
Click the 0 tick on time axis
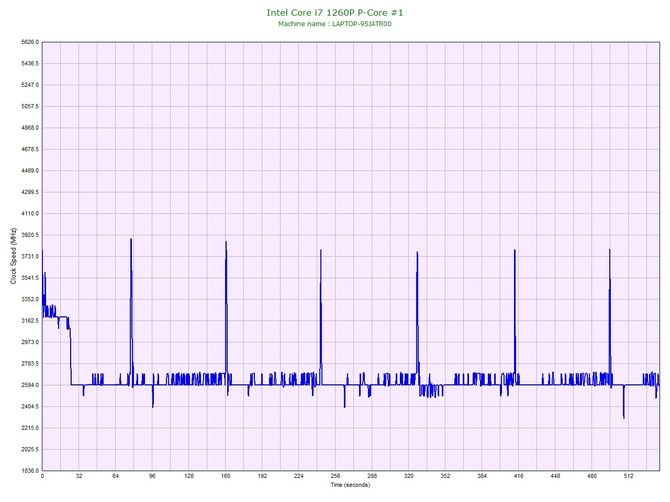click(x=42, y=476)
